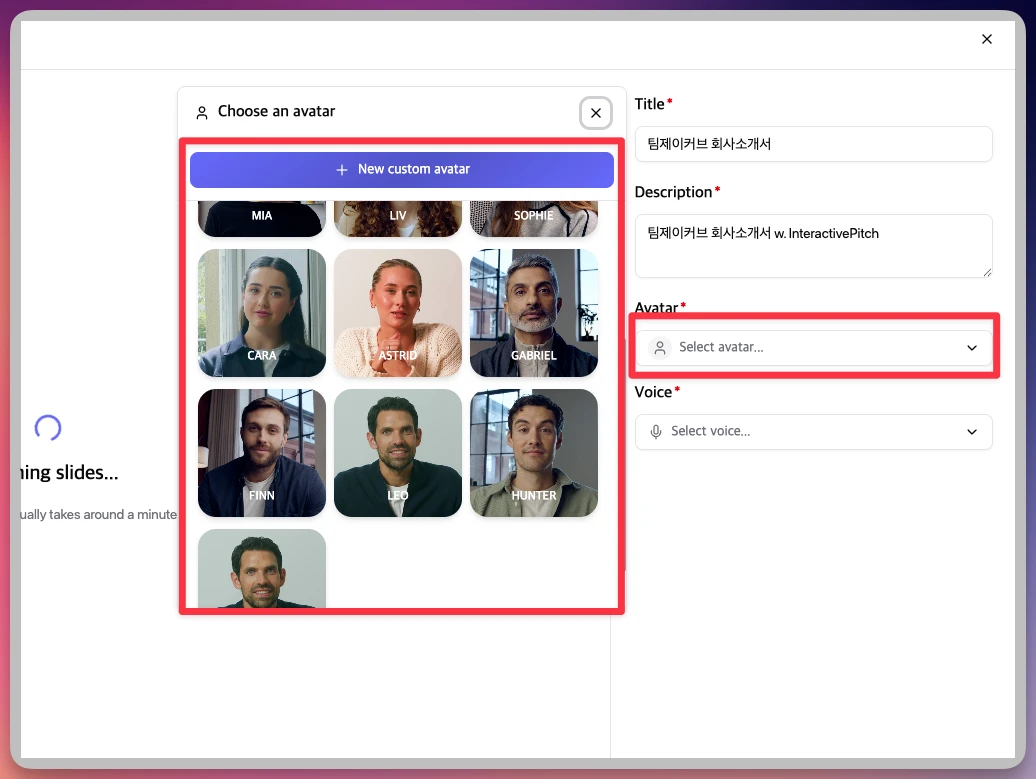Pick the Hunter avatar
The image size is (1036, 779).
[x=534, y=453]
